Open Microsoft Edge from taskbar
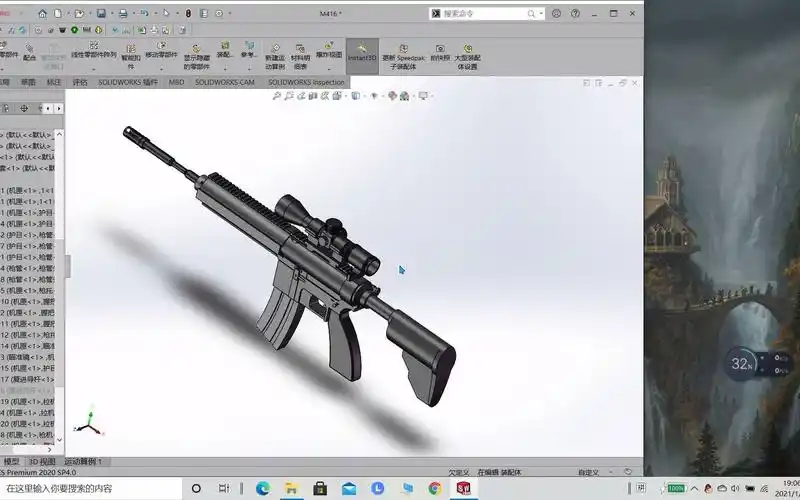The height and width of the screenshot is (500, 800). point(263,488)
